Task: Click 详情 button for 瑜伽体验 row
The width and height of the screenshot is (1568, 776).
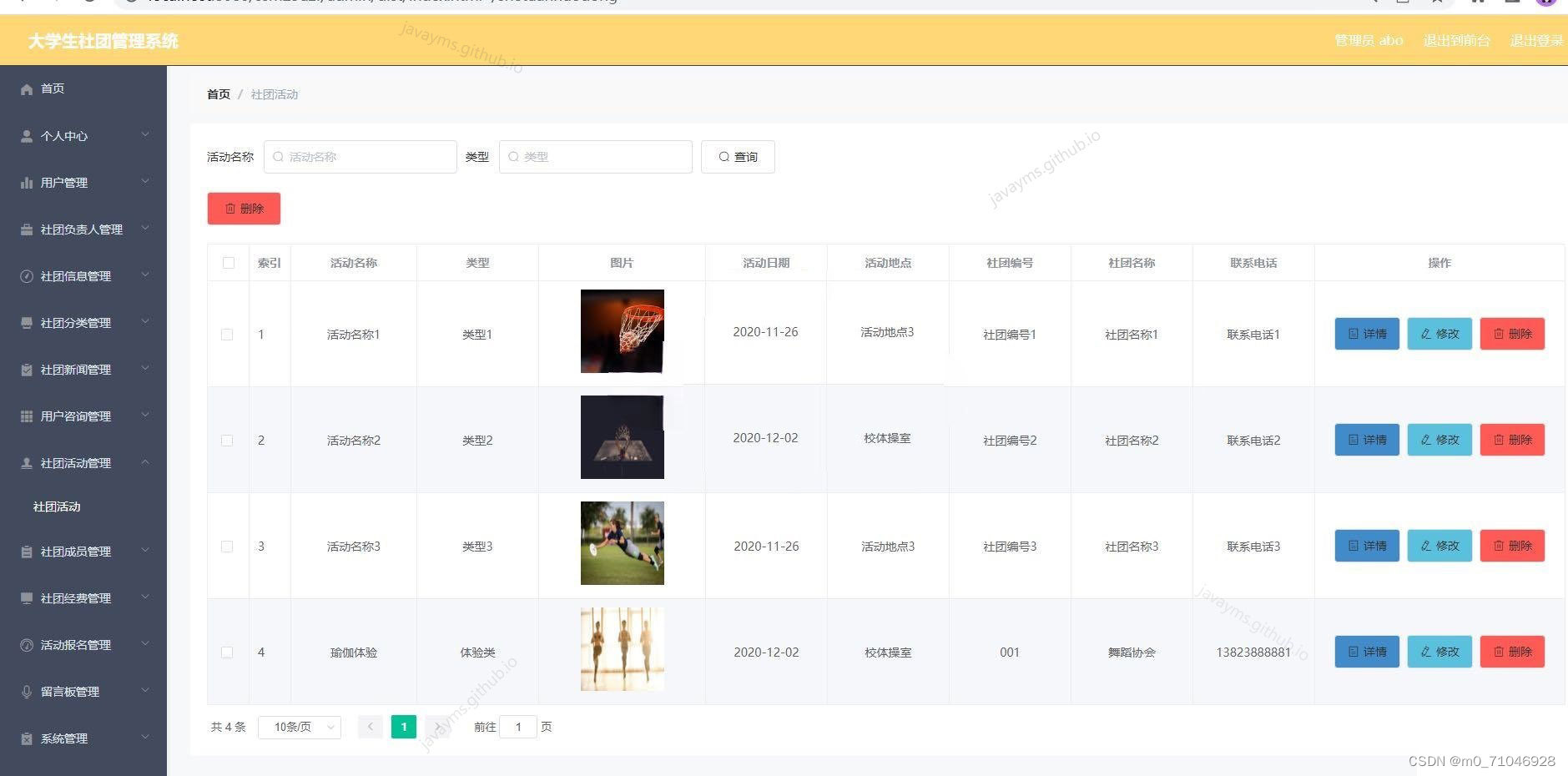Action: coord(1367,652)
